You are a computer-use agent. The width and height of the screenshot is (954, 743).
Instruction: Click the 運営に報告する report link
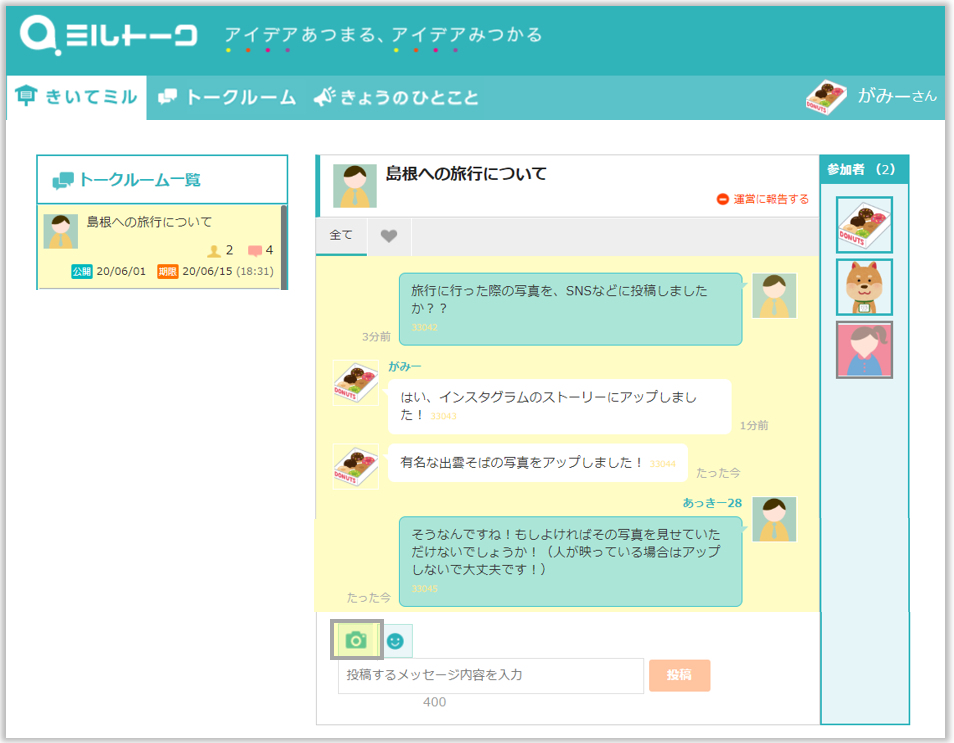(763, 199)
